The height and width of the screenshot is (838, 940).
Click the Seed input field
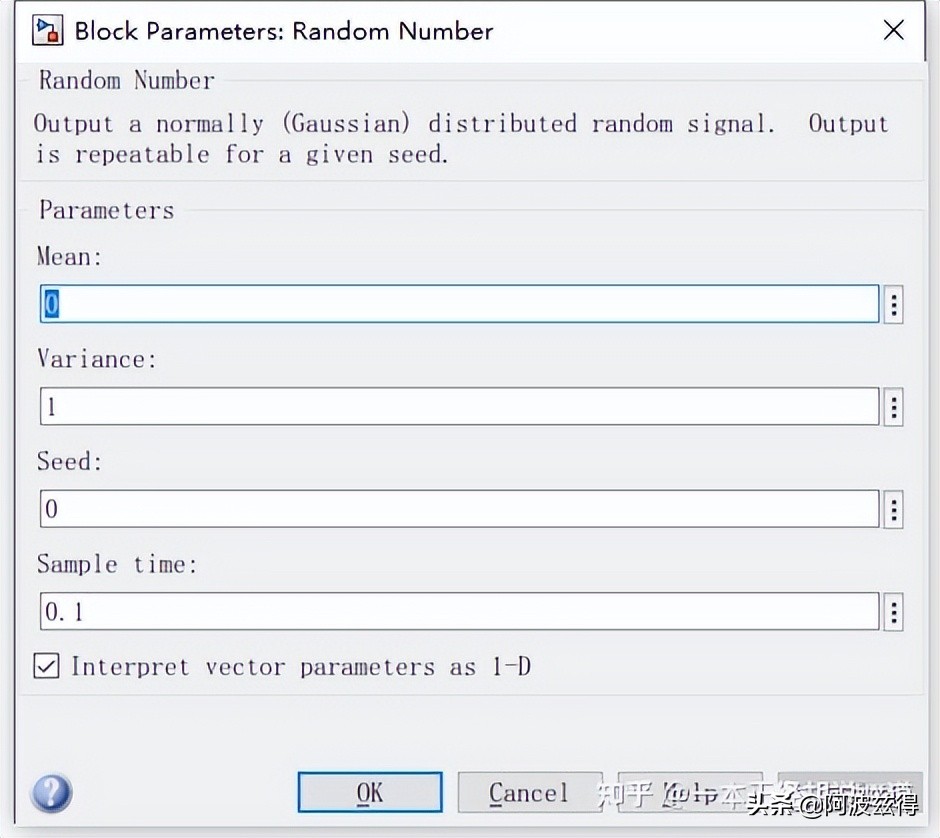coord(460,509)
